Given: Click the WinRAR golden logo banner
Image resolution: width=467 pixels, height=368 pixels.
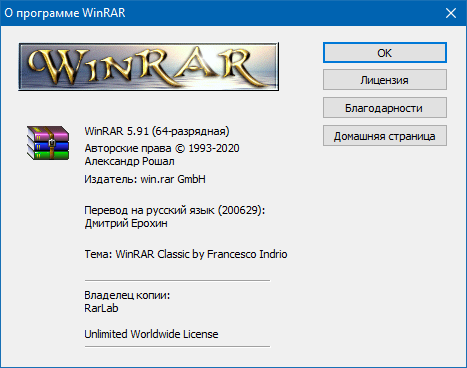Looking at the screenshot, I should click(x=148, y=66).
